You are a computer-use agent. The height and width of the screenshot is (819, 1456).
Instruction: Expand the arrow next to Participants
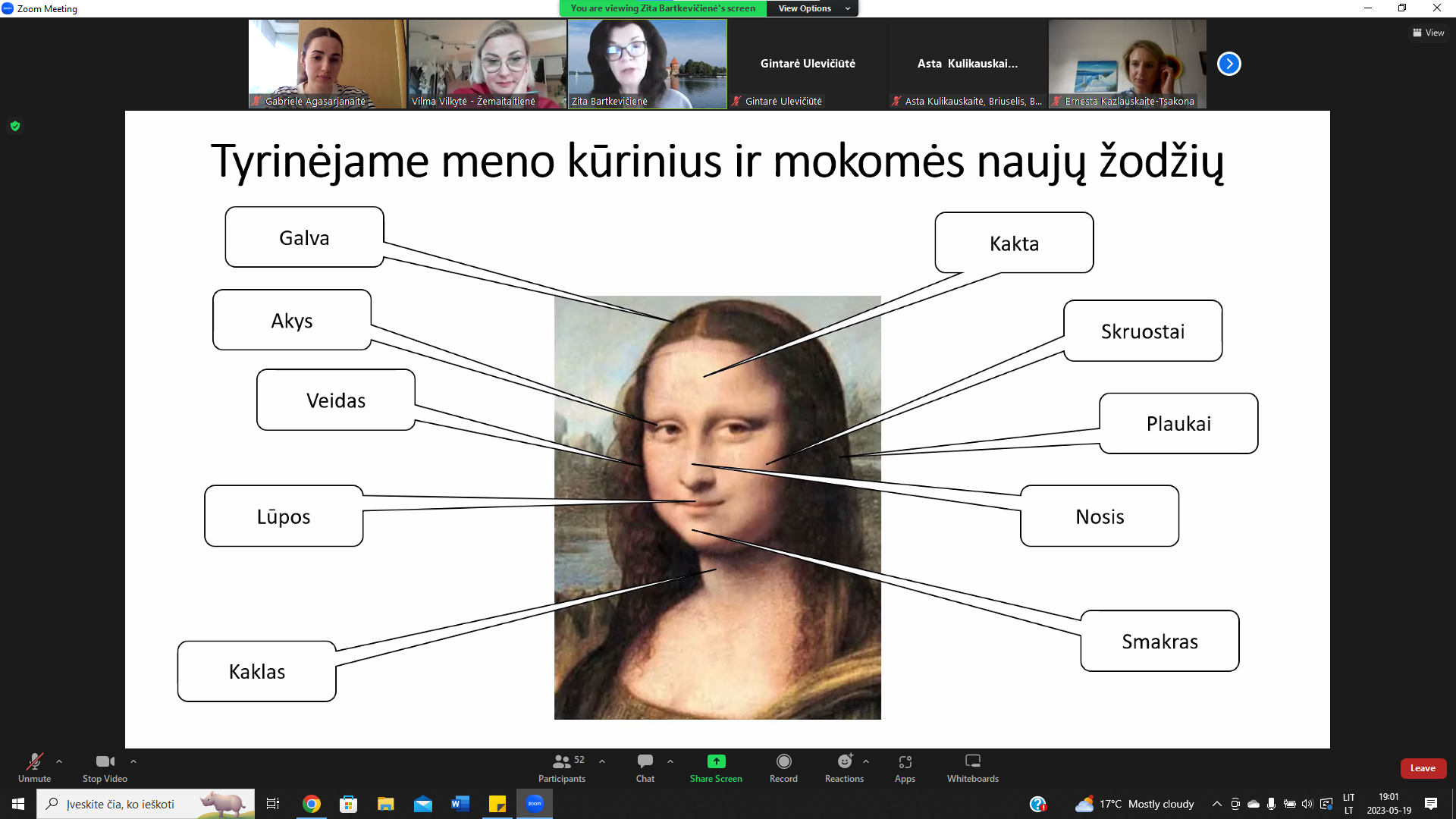coord(602,761)
